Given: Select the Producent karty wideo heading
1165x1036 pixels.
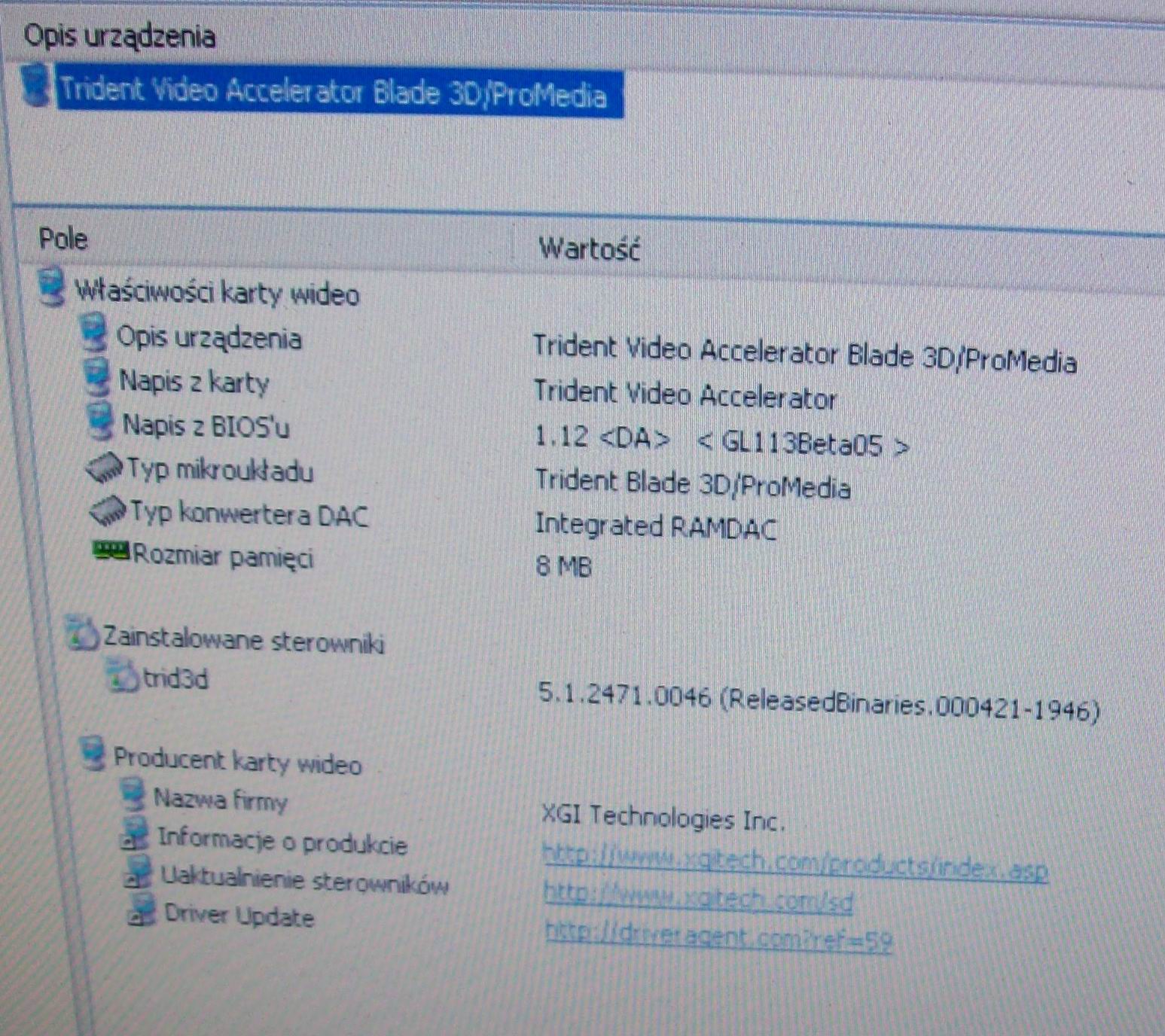Looking at the screenshot, I should click(237, 761).
